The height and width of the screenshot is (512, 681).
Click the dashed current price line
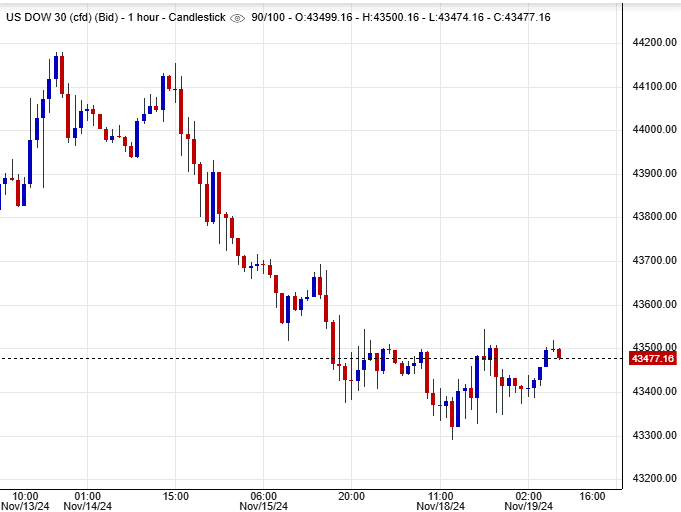tap(300, 358)
